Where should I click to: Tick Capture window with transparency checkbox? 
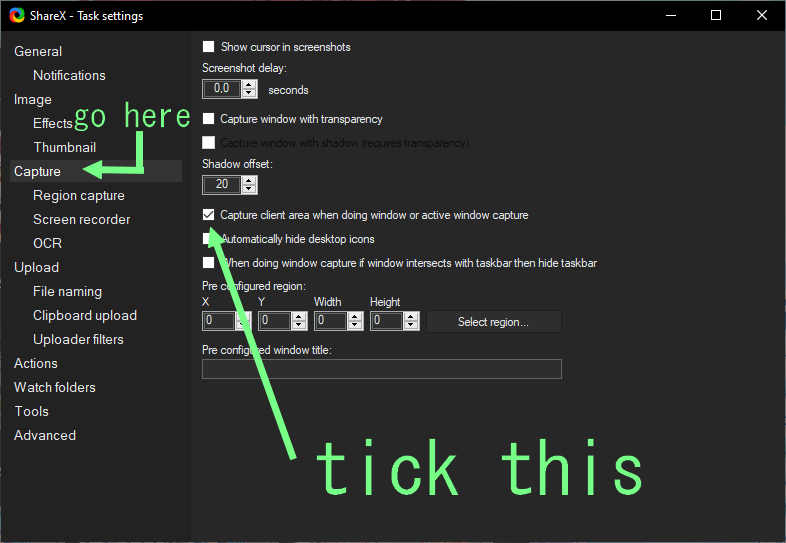pos(209,119)
